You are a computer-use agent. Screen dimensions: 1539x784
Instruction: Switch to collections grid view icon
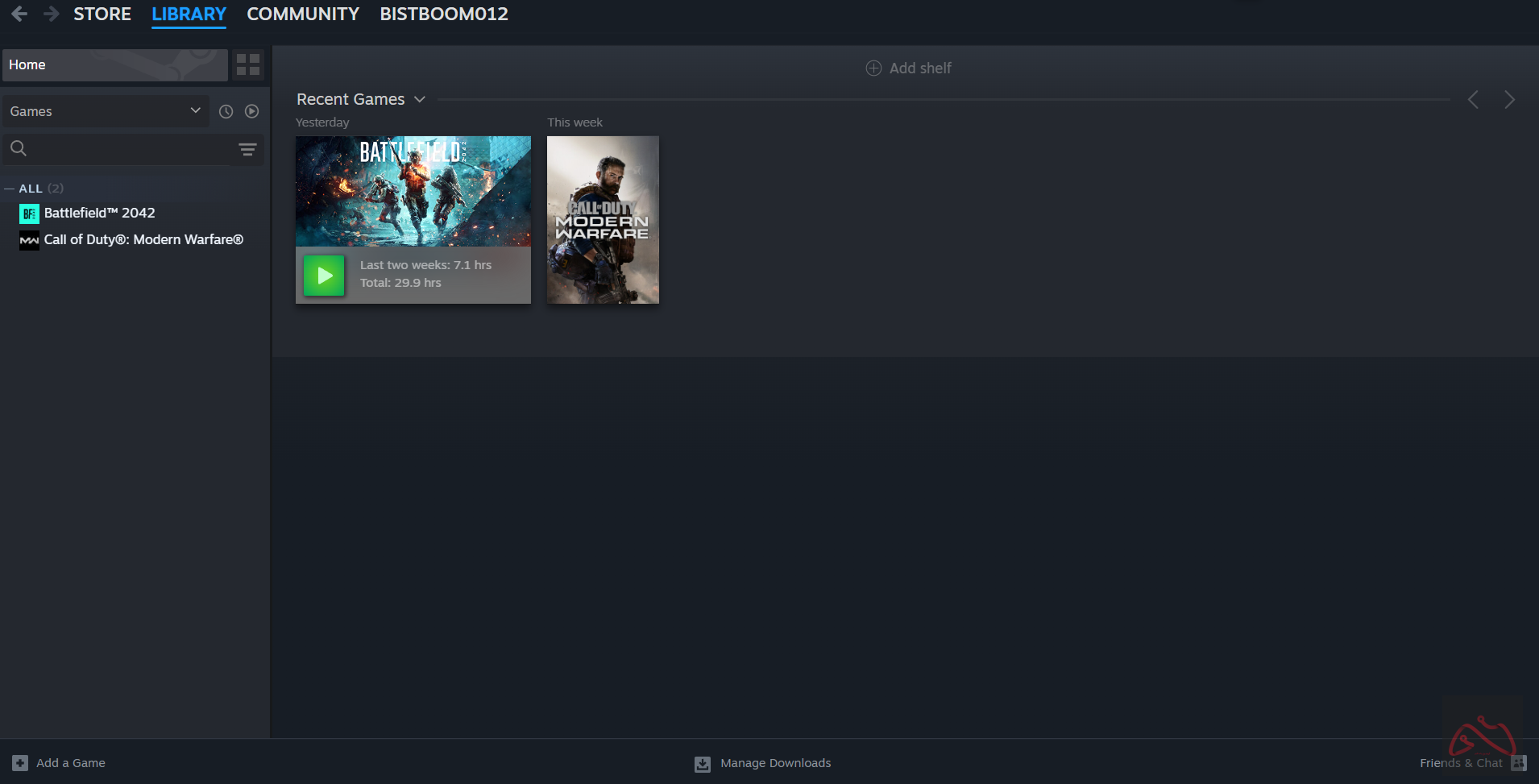pyautogui.click(x=248, y=64)
